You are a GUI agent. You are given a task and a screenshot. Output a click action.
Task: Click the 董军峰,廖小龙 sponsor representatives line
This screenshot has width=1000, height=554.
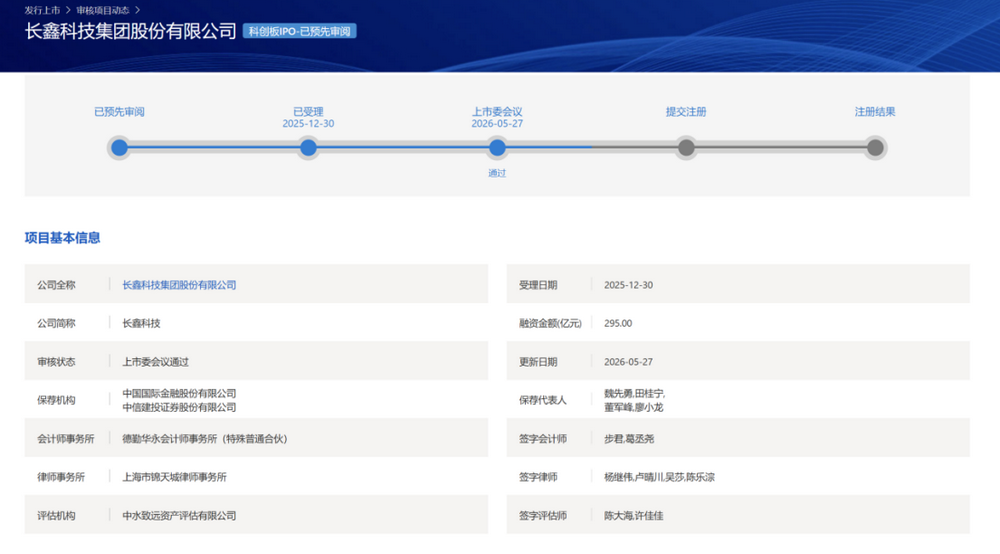[x=634, y=407]
